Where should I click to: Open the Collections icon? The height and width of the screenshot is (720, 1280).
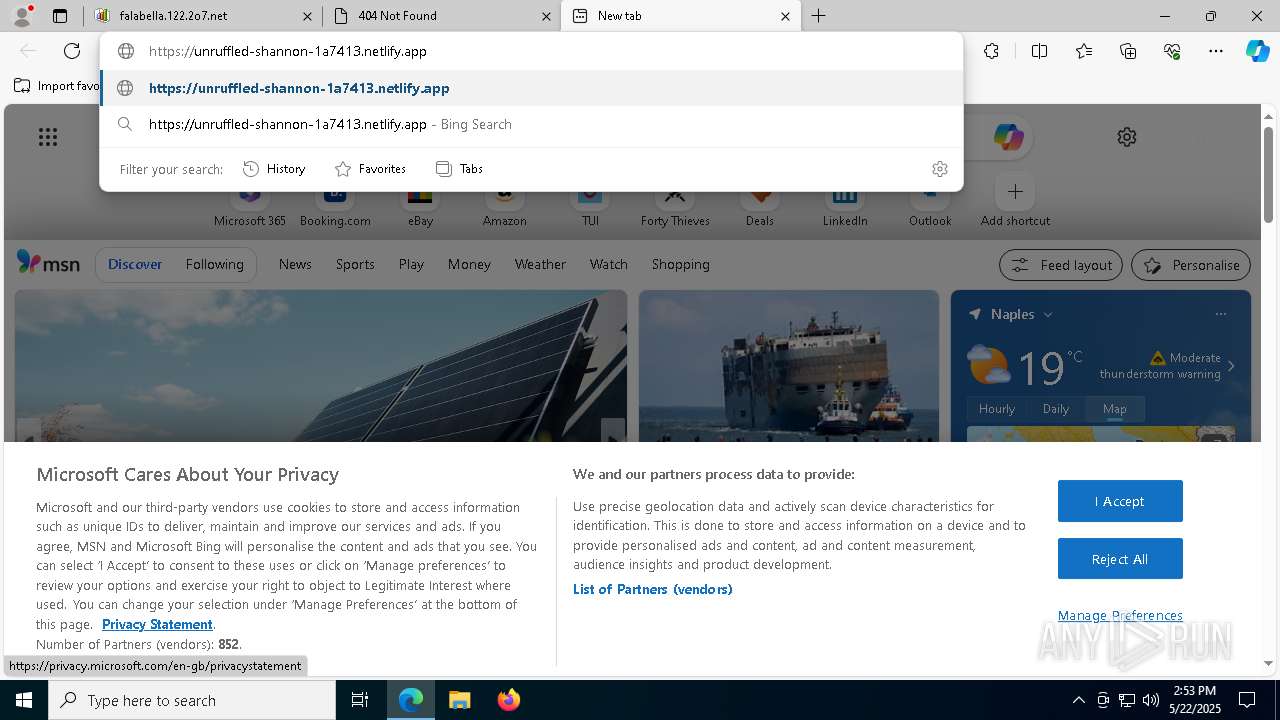[x=1128, y=51]
